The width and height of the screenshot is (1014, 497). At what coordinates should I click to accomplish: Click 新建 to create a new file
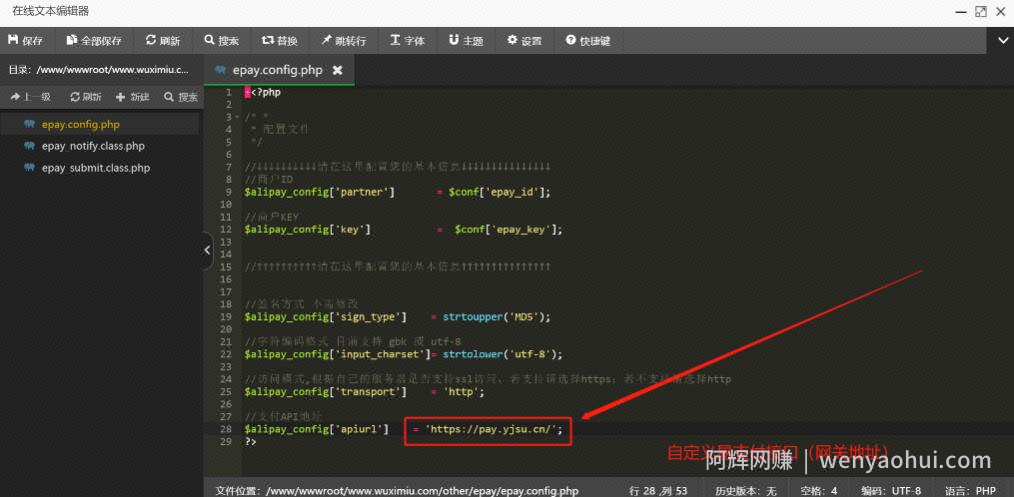(133, 97)
